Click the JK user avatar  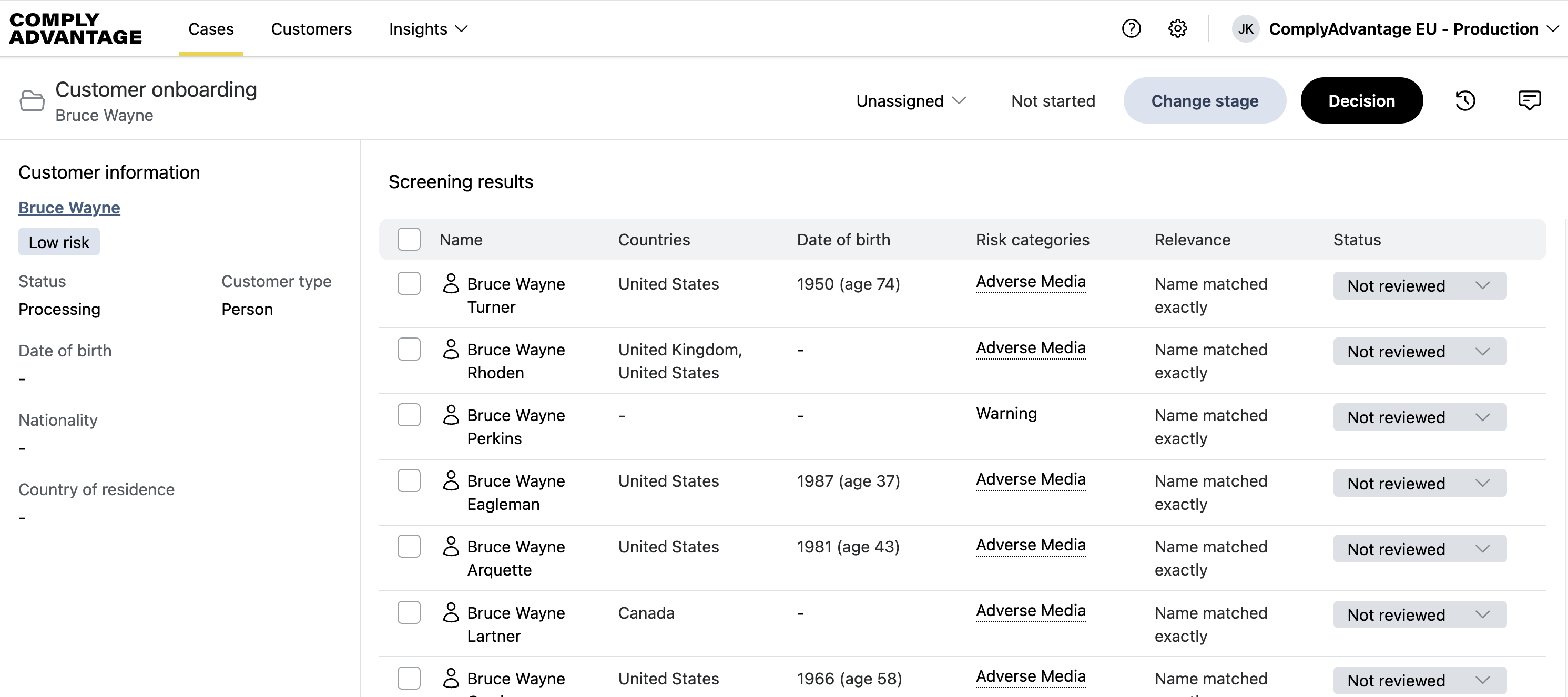(1245, 28)
